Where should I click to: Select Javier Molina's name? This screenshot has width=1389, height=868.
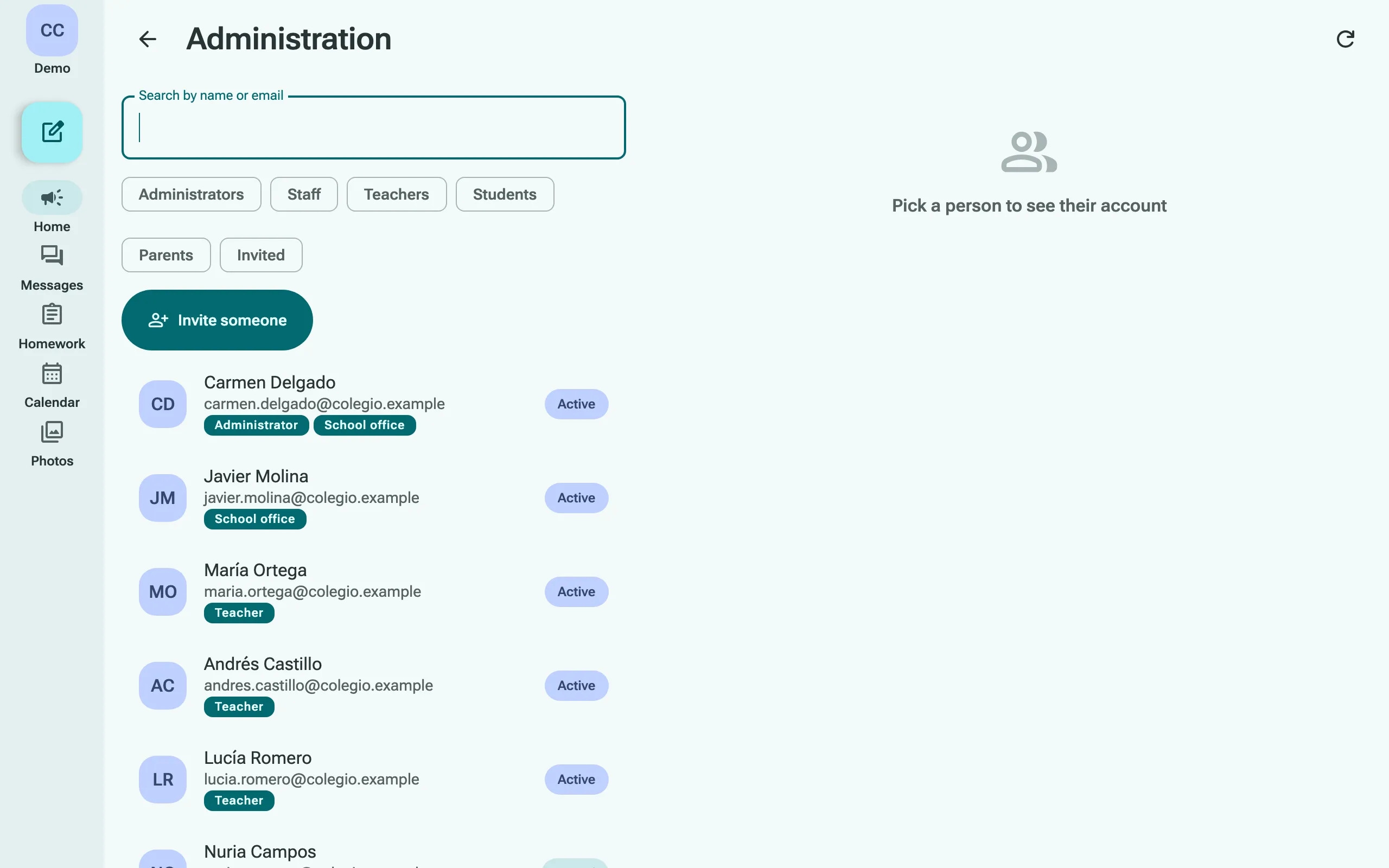[x=256, y=476]
